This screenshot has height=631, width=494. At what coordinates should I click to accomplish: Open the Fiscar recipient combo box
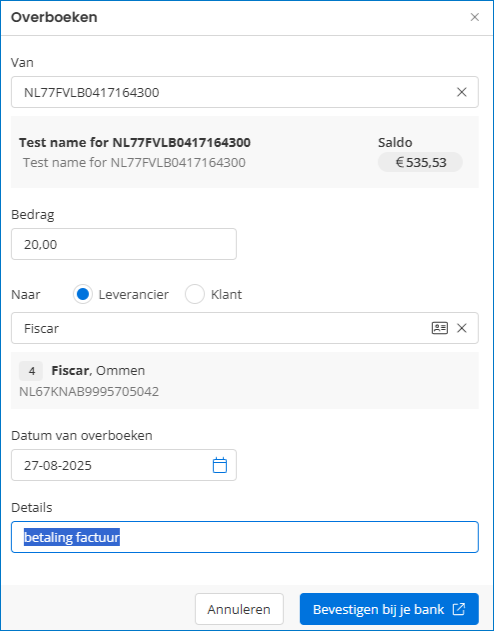(x=245, y=328)
